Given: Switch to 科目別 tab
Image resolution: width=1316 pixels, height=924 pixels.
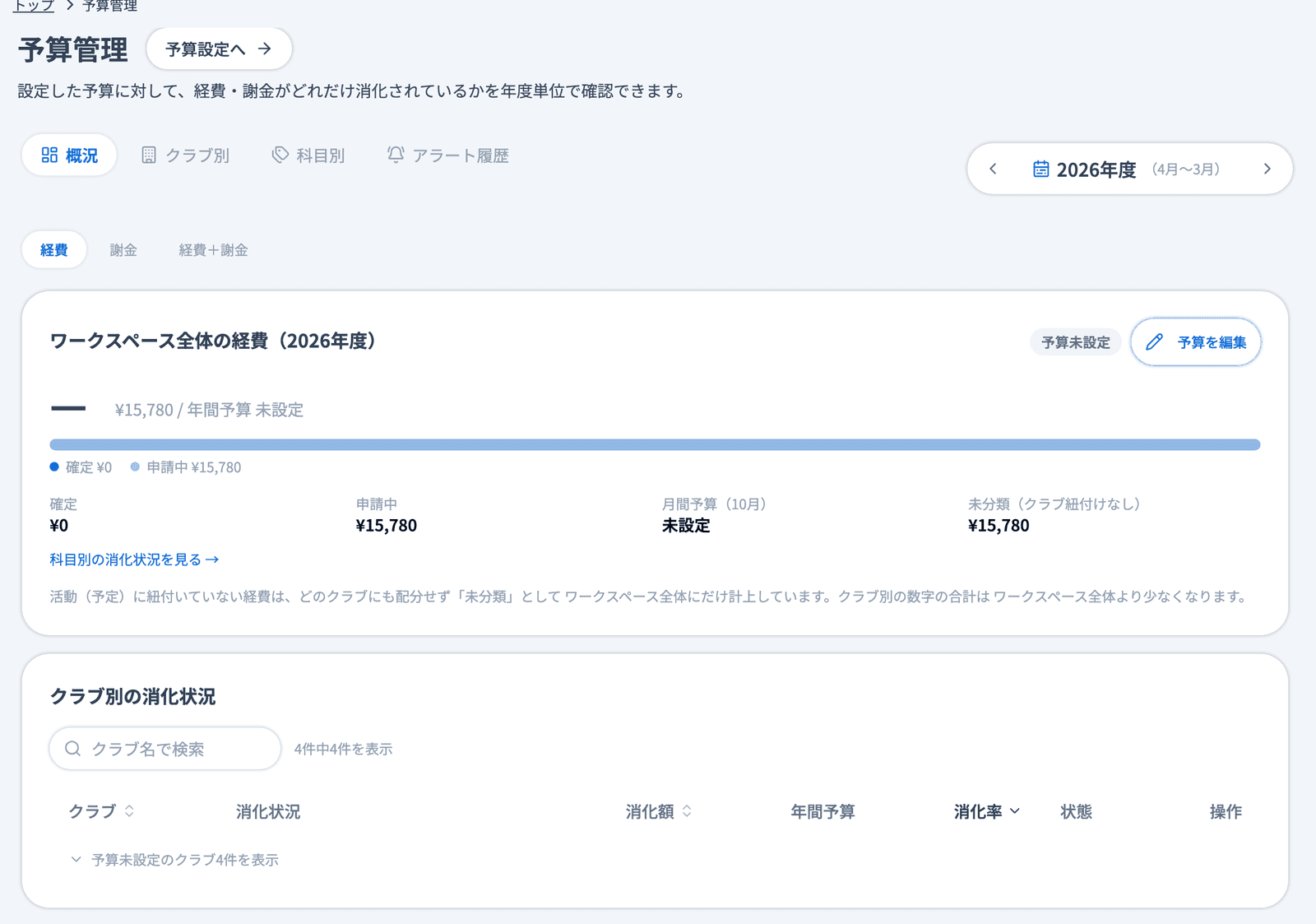Looking at the screenshot, I should tap(308, 155).
